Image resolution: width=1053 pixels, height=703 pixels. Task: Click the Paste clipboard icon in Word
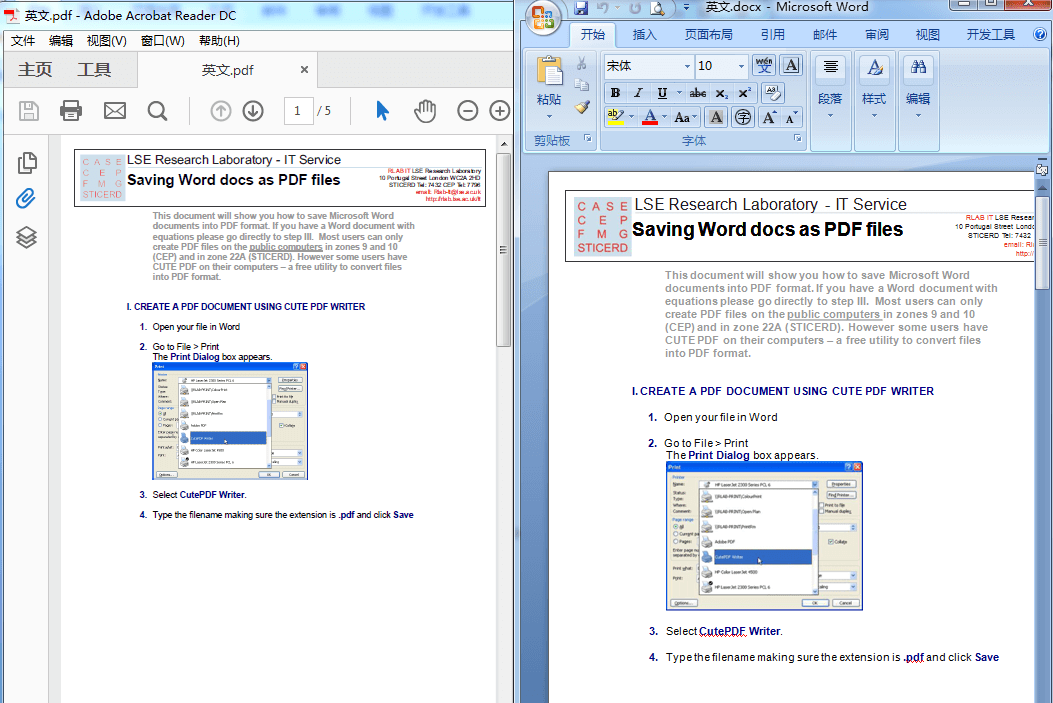(549, 72)
